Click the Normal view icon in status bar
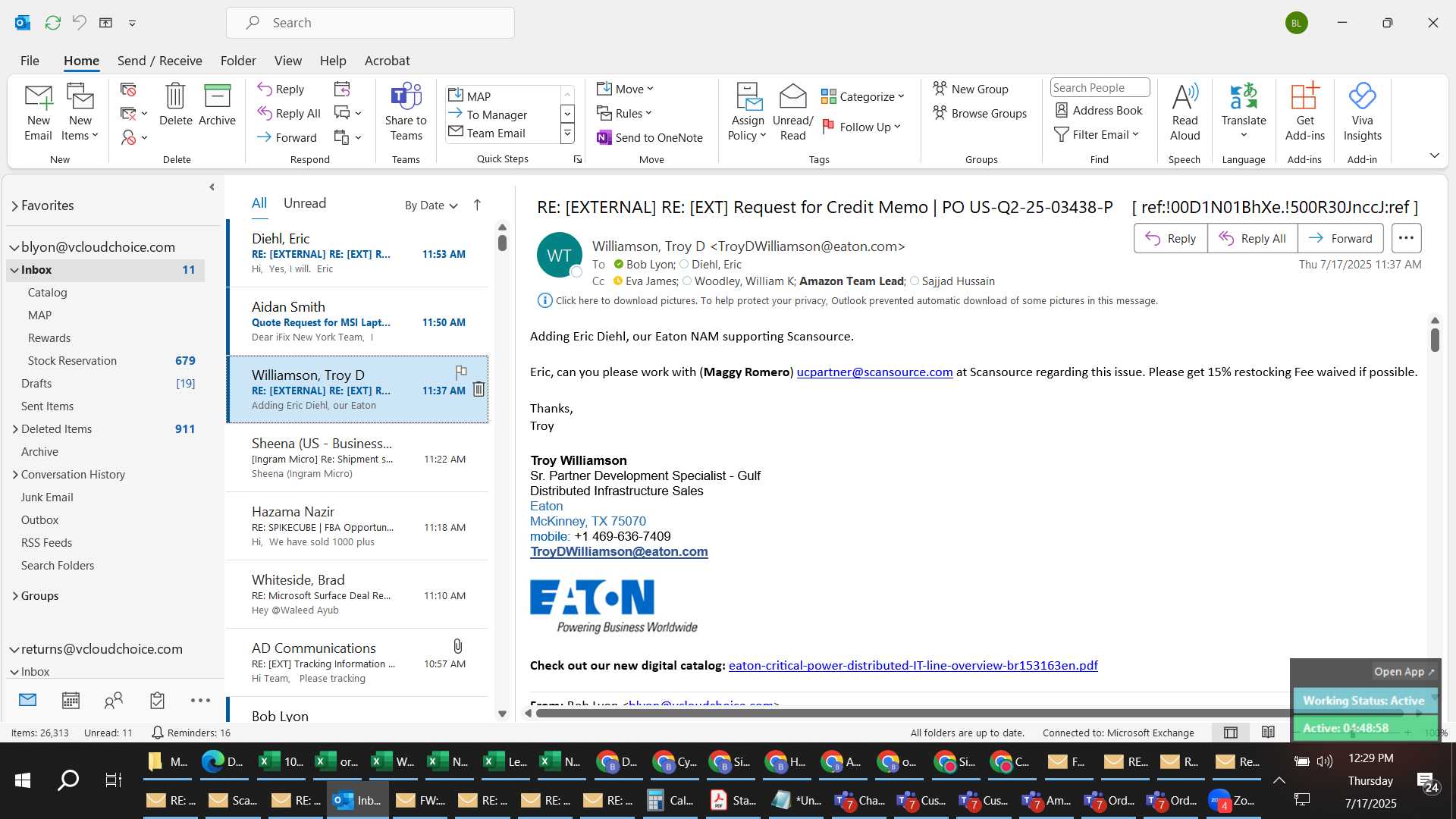 [1231, 733]
